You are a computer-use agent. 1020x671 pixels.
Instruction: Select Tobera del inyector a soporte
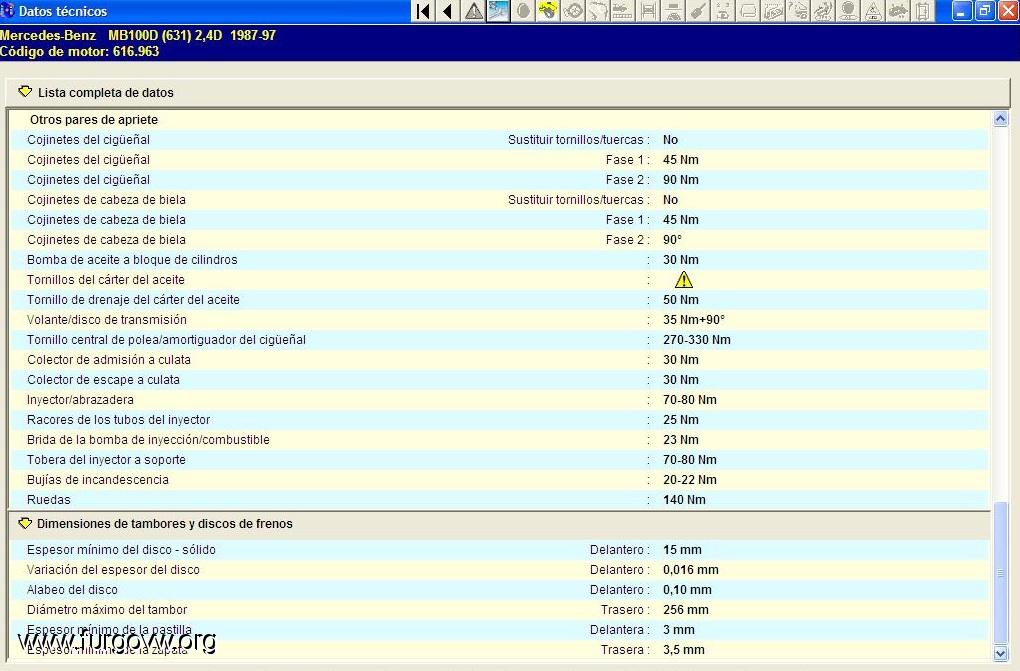106,460
